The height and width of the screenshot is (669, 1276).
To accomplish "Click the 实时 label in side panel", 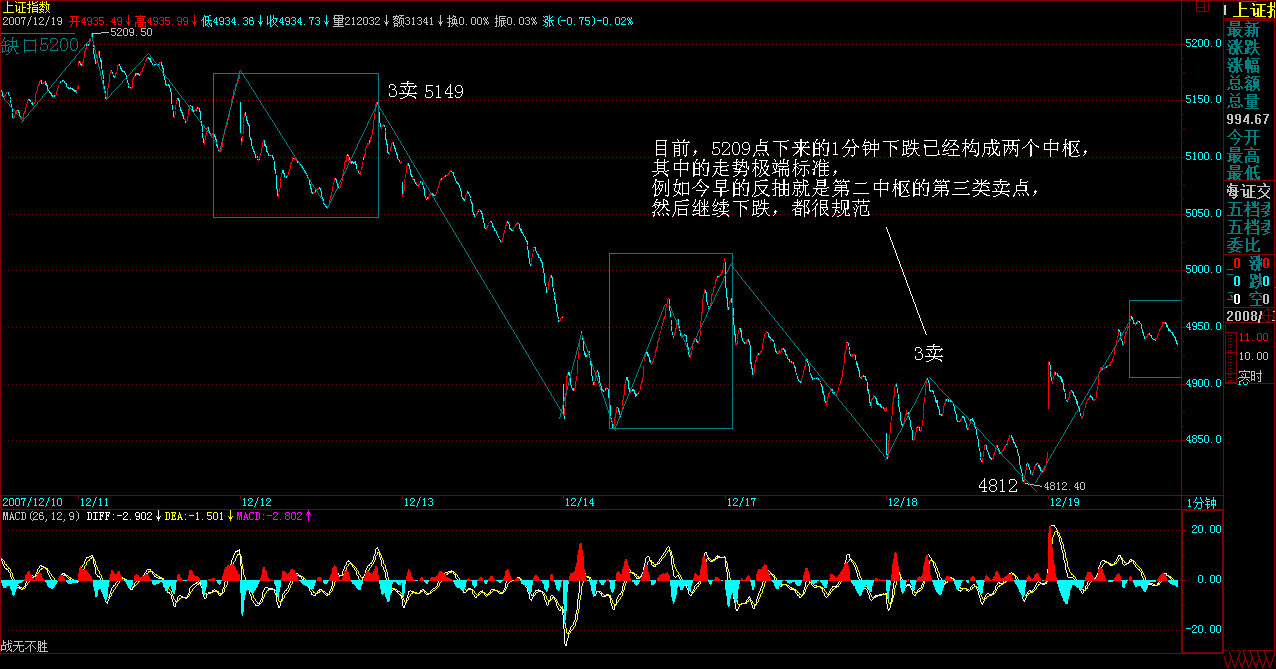I will tap(1250, 377).
